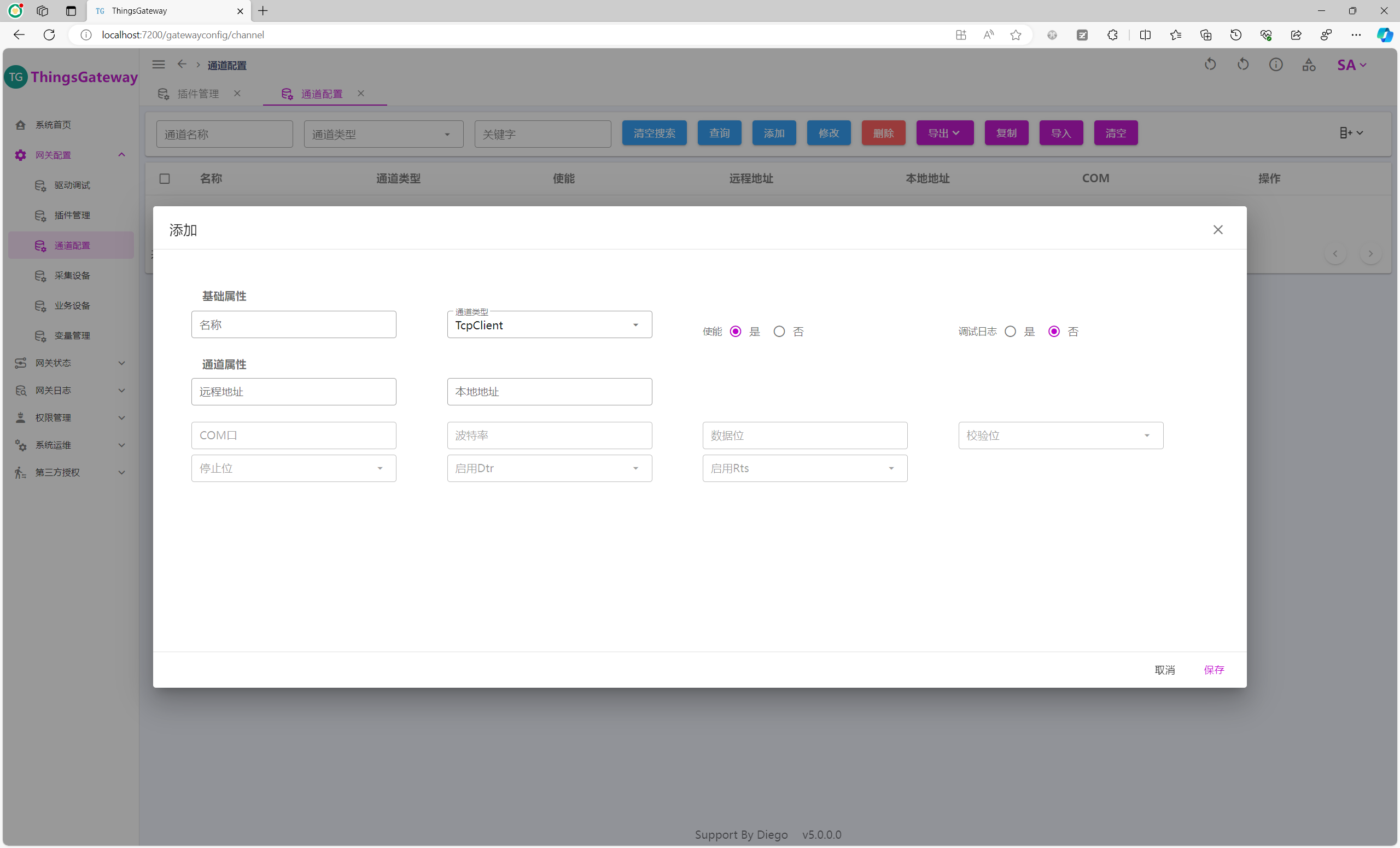Open 采集设备 in the sidebar
Image resolution: width=1400 pixels, height=848 pixels.
(72, 276)
